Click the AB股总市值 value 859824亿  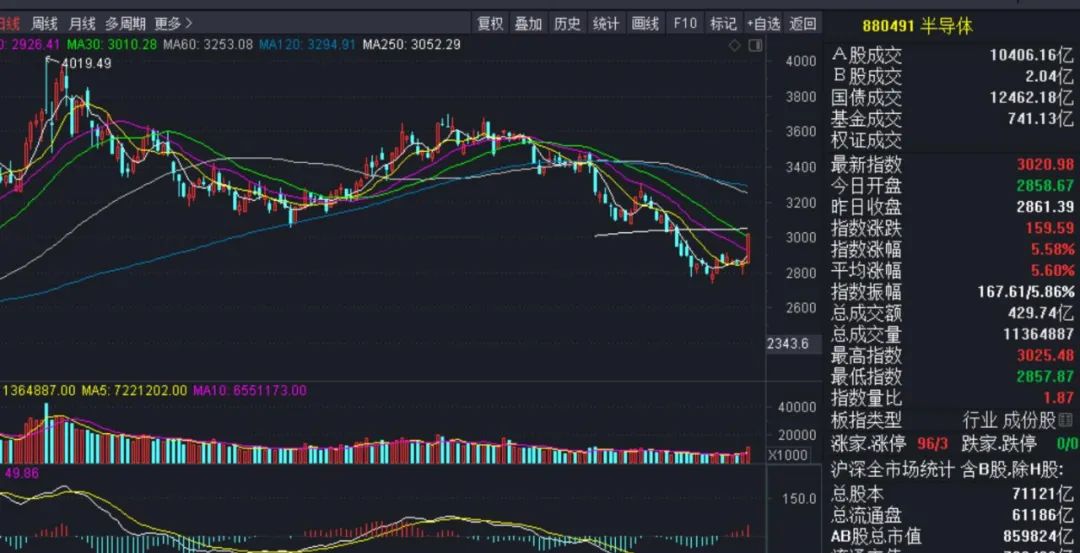tap(1038, 536)
